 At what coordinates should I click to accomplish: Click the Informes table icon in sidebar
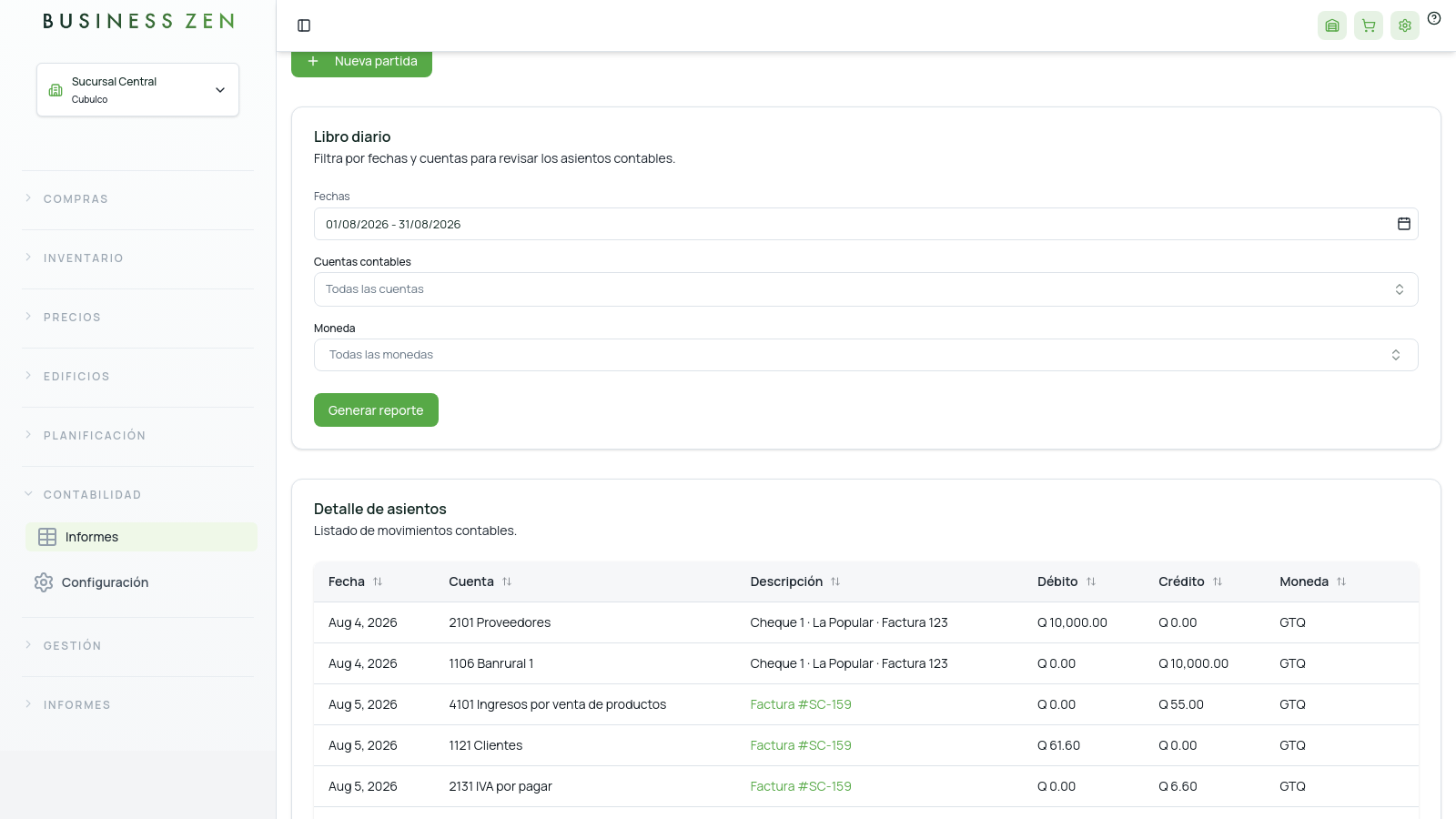pyautogui.click(x=47, y=537)
